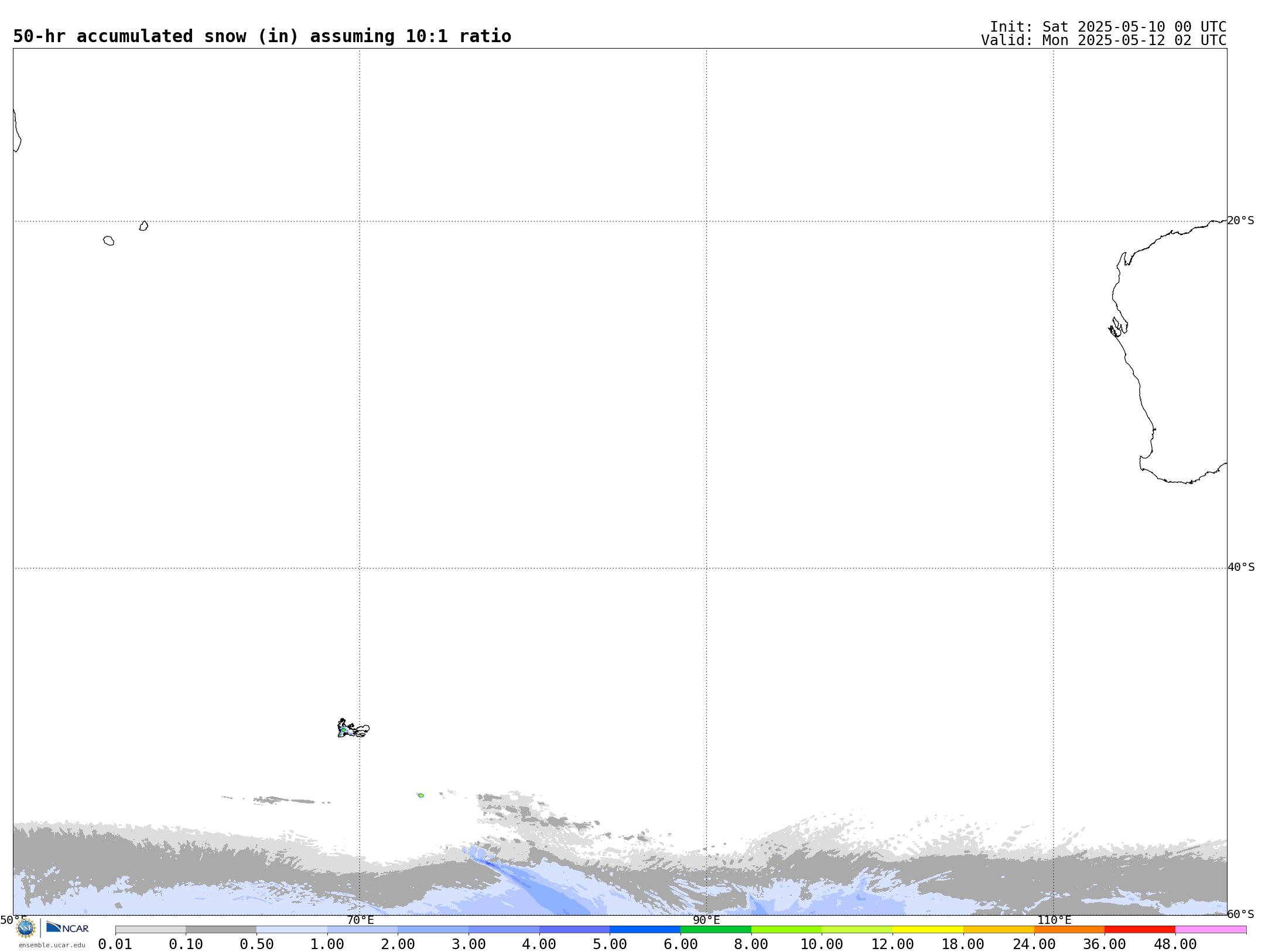Click the 110°E longitude label

(1054, 920)
